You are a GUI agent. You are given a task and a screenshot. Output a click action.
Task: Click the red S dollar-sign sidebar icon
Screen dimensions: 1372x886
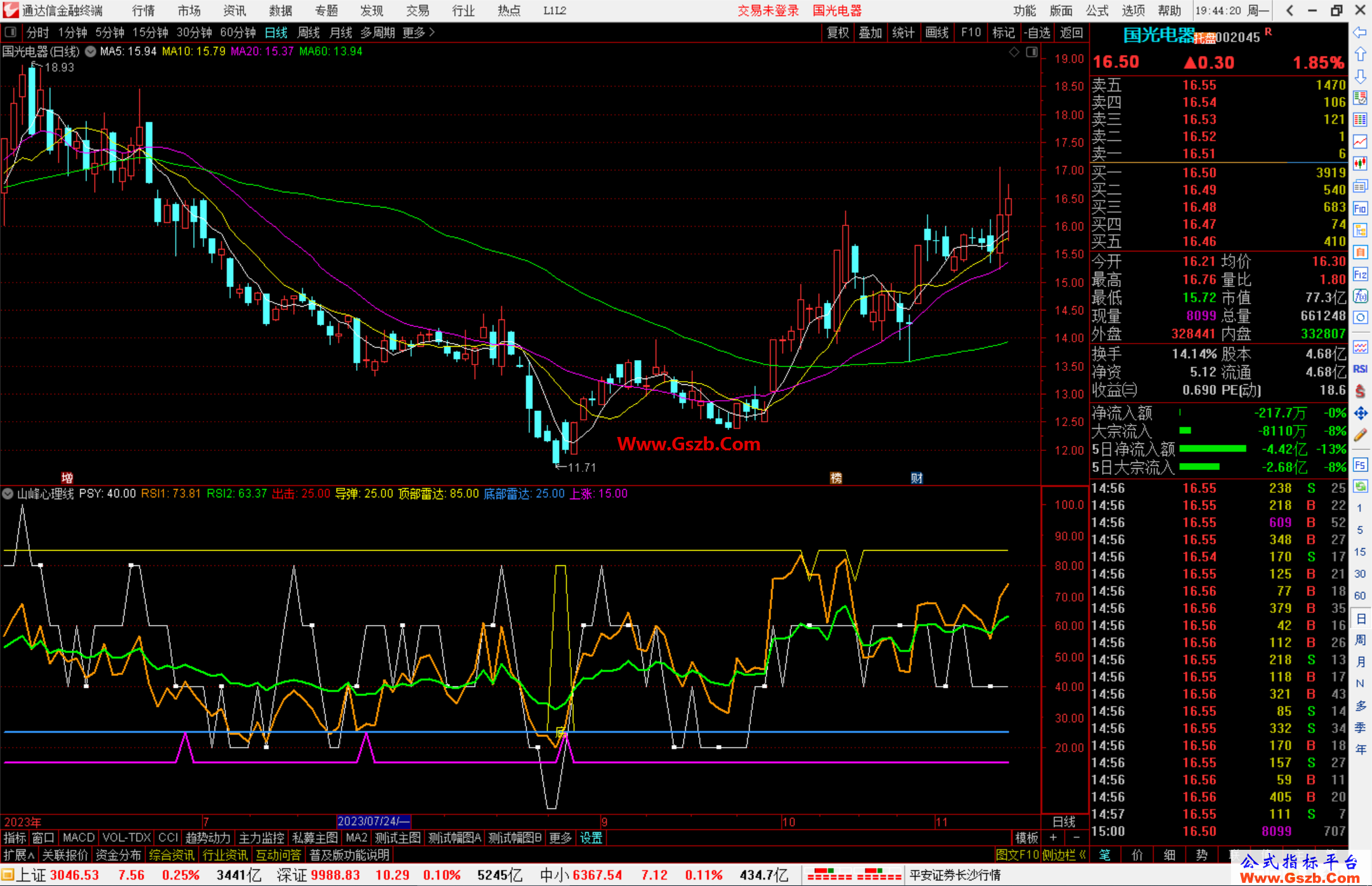click(x=1360, y=391)
